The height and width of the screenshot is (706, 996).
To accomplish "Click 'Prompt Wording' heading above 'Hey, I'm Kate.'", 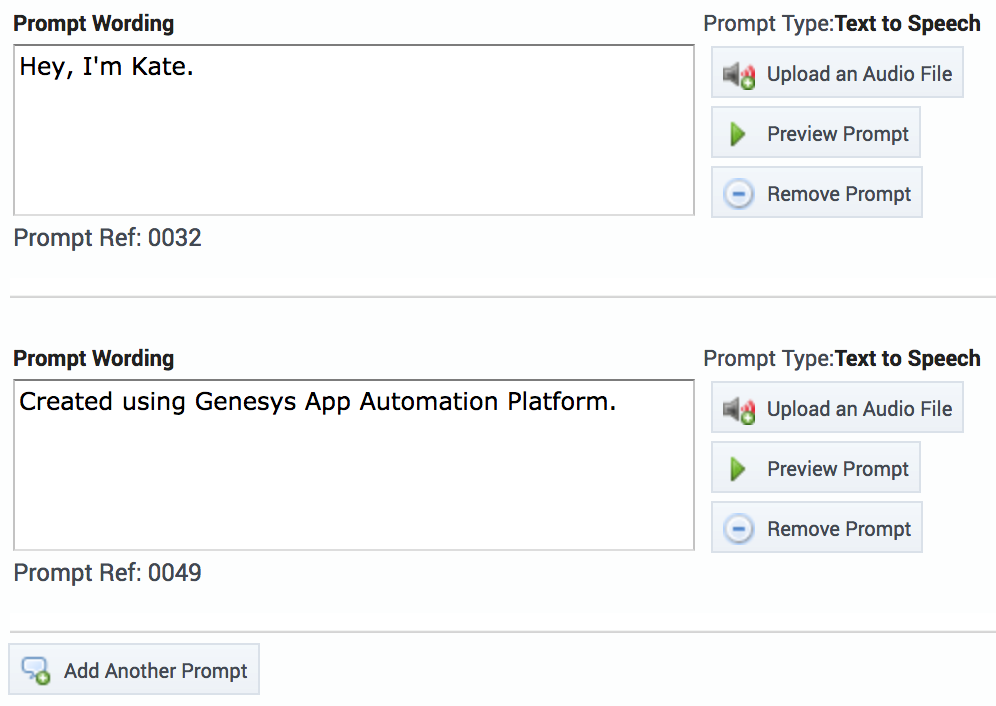I will (x=93, y=24).
